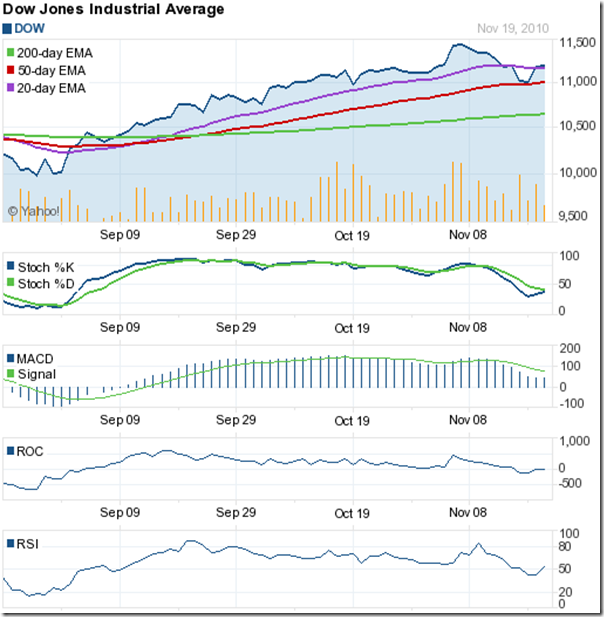
Task: Click 'Nov 08' under the price chart
Action: (468, 235)
